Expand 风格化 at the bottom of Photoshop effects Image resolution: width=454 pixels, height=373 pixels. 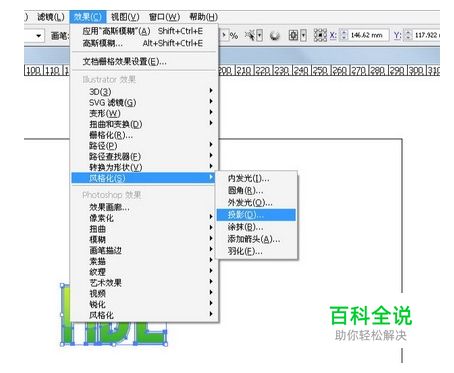pos(144,315)
